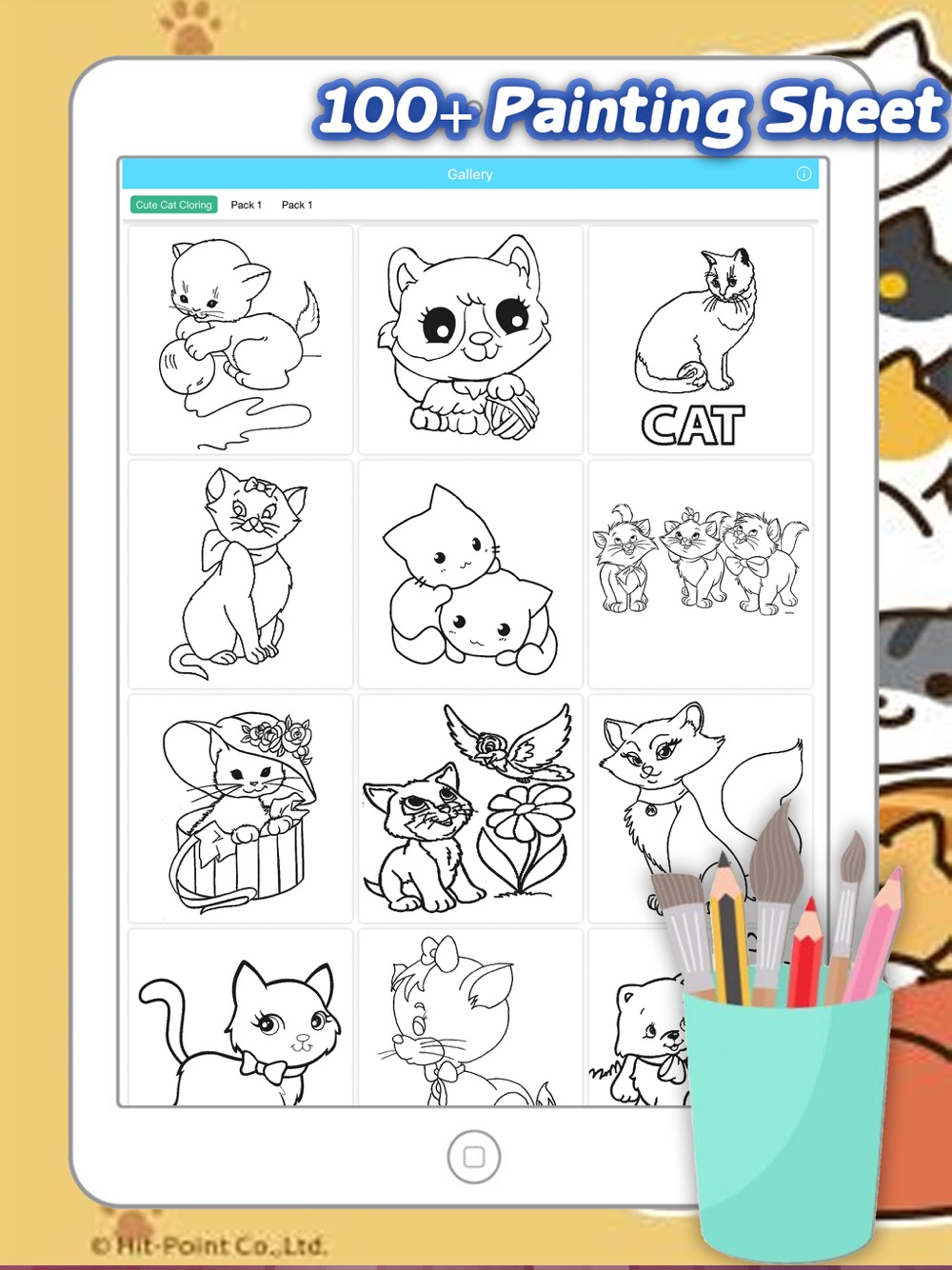Open the fluffy-tailed cat with bell collar sheet
Viewport: 952px width, 1270px height.
701,808
